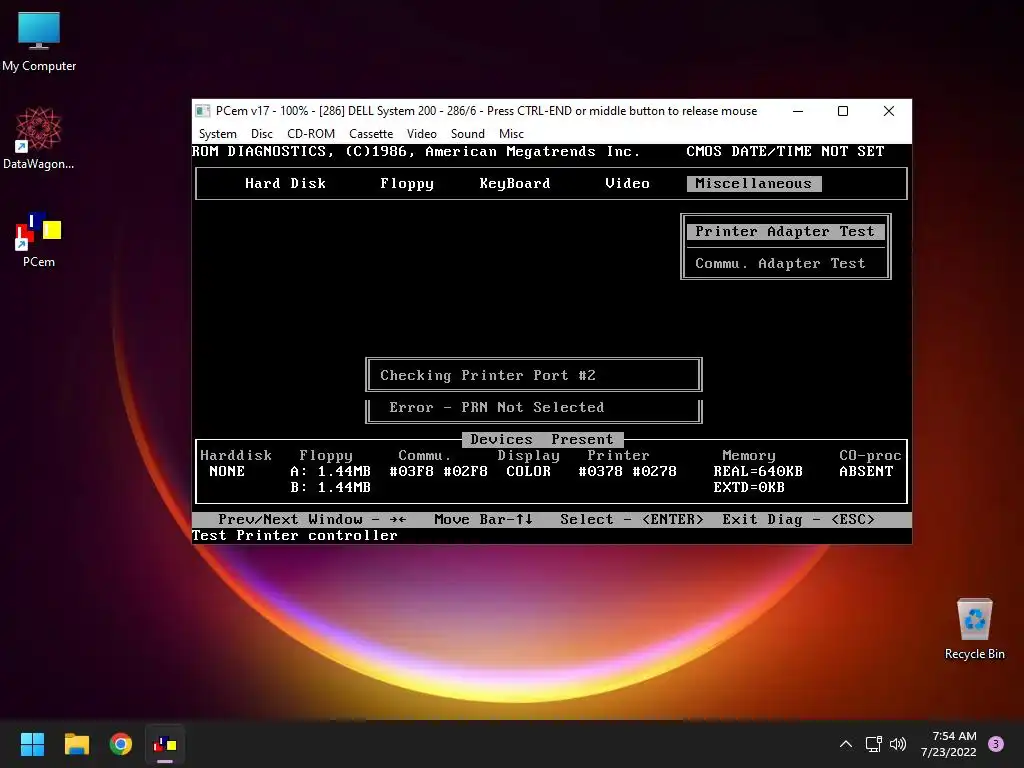
Task: Open the notification count badge
Action: (996, 744)
